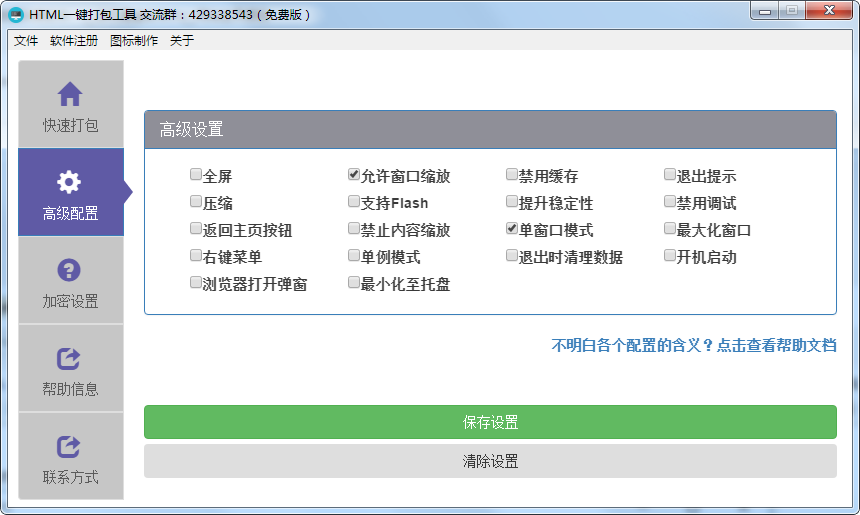Click the share icon above 帮助信息
The image size is (860, 515).
point(69,359)
